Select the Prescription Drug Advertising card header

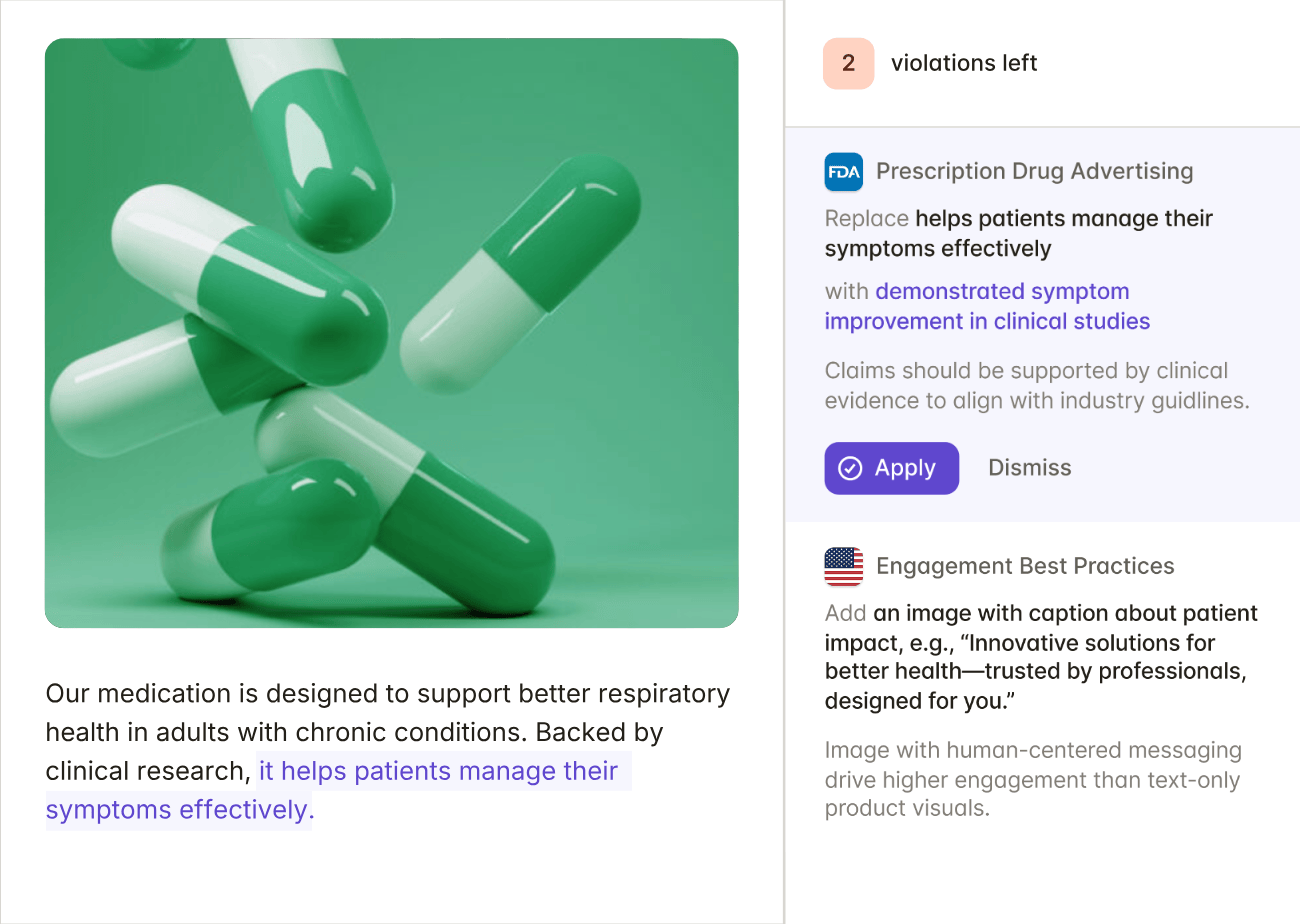tap(1035, 171)
